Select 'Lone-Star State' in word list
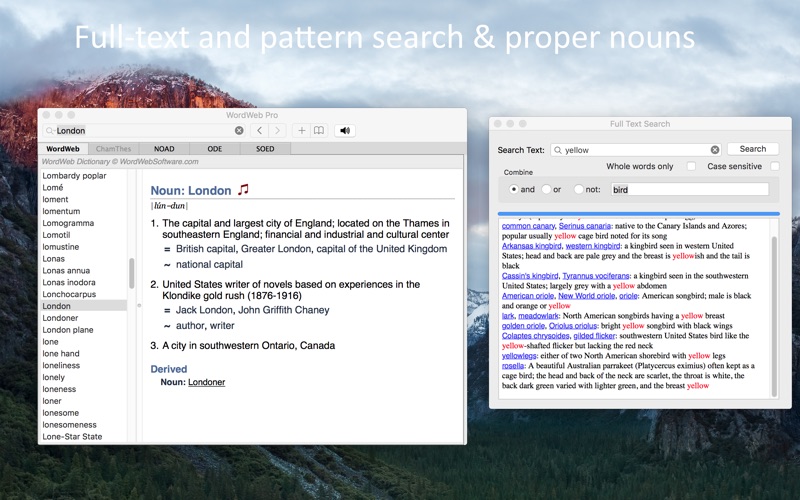 point(72,436)
